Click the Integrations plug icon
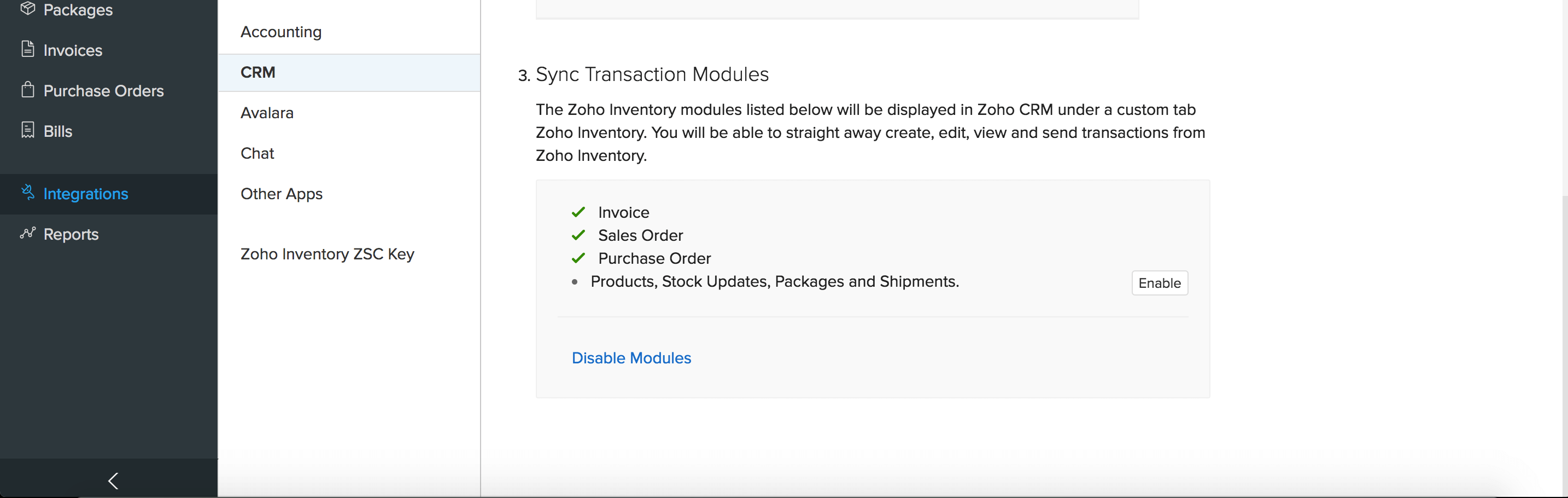1568x498 pixels. coord(27,193)
